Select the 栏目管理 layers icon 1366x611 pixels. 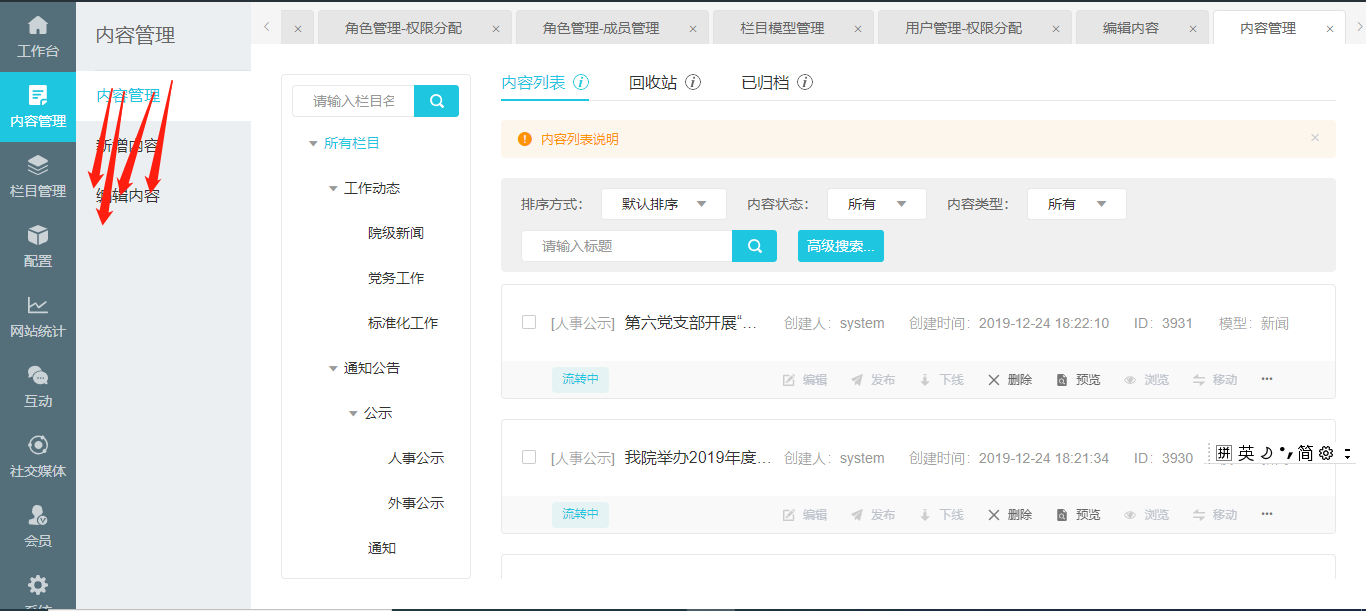click(x=37, y=165)
